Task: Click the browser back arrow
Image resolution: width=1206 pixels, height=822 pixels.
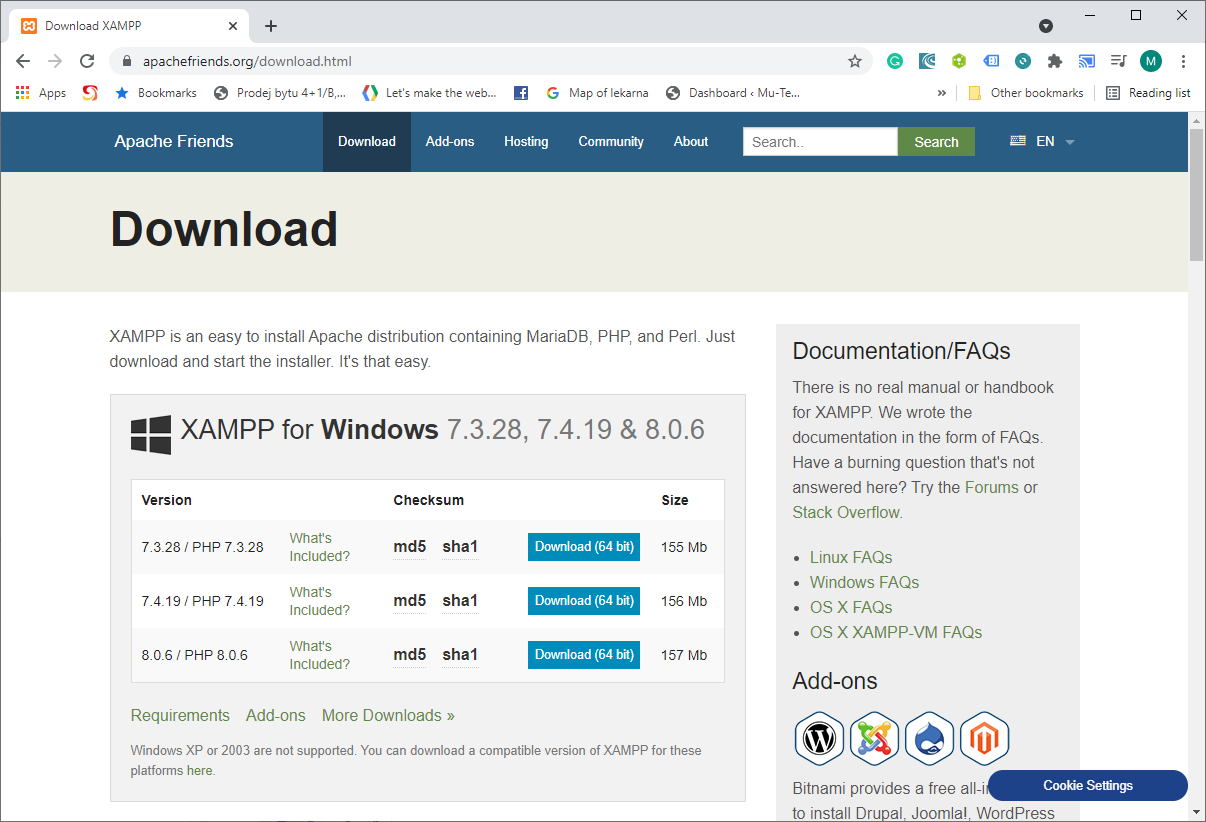Action: coord(23,61)
